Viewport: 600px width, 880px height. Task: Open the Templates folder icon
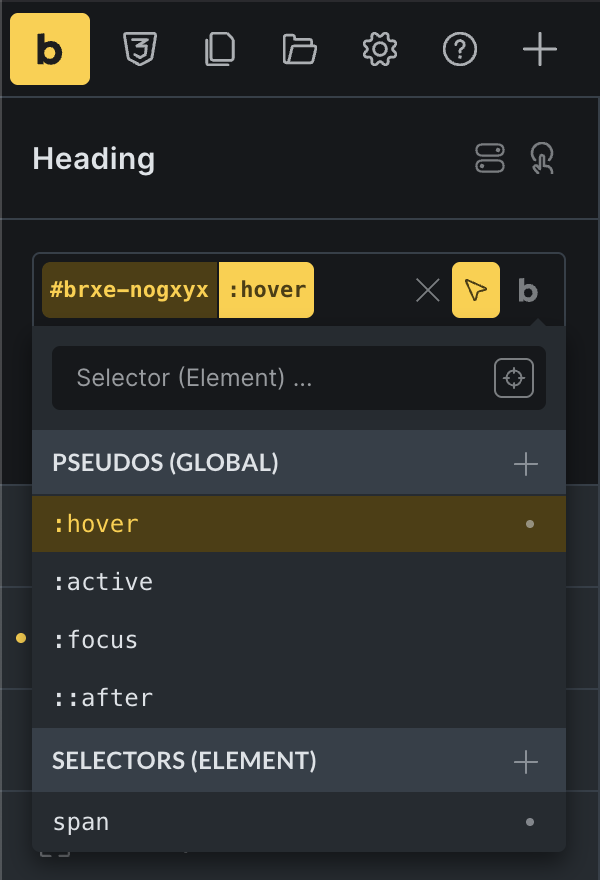[299, 49]
